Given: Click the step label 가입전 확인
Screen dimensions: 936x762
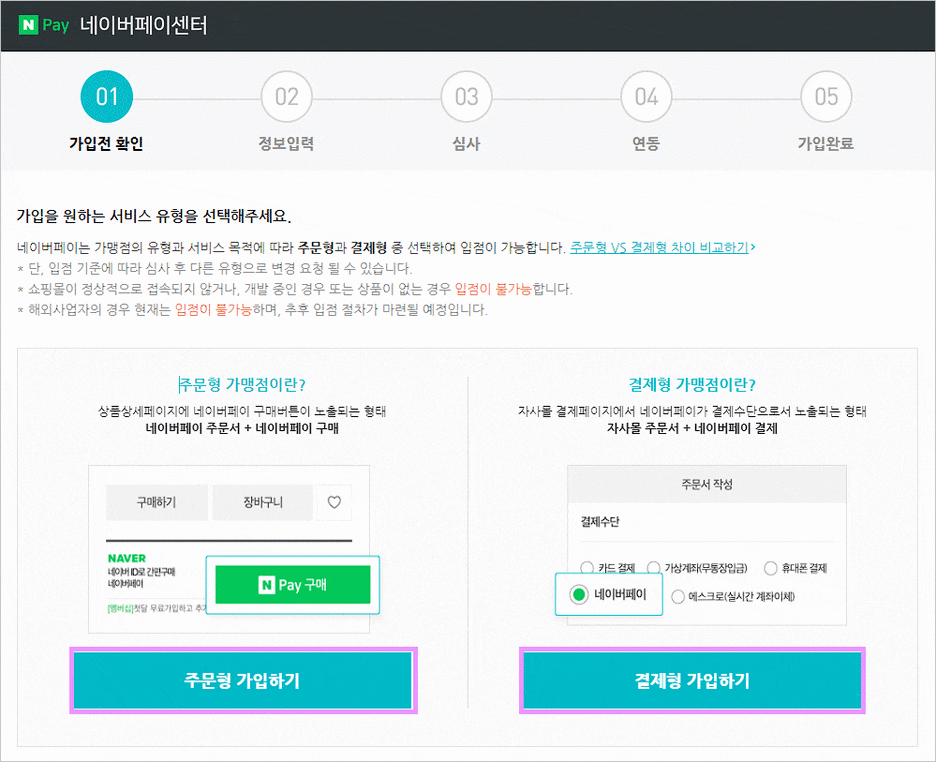Looking at the screenshot, I should pyautogui.click(x=106, y=144).
